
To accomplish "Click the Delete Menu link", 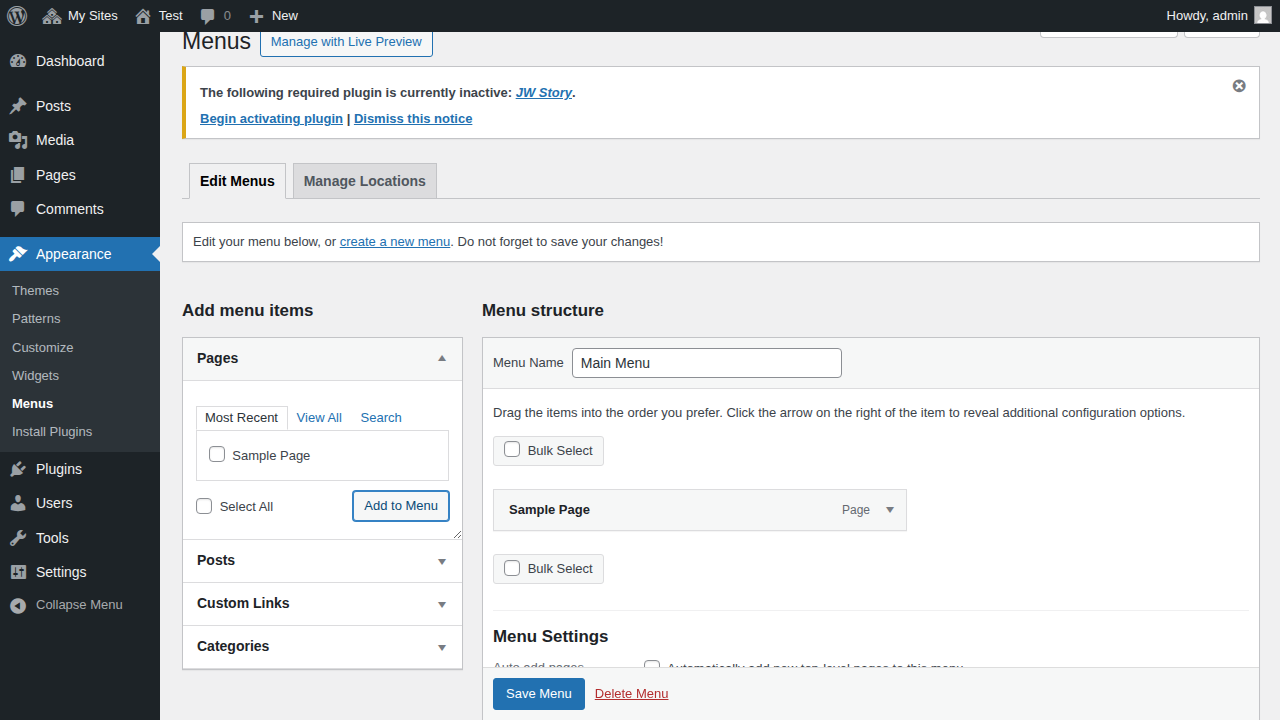I will point(631,694).
